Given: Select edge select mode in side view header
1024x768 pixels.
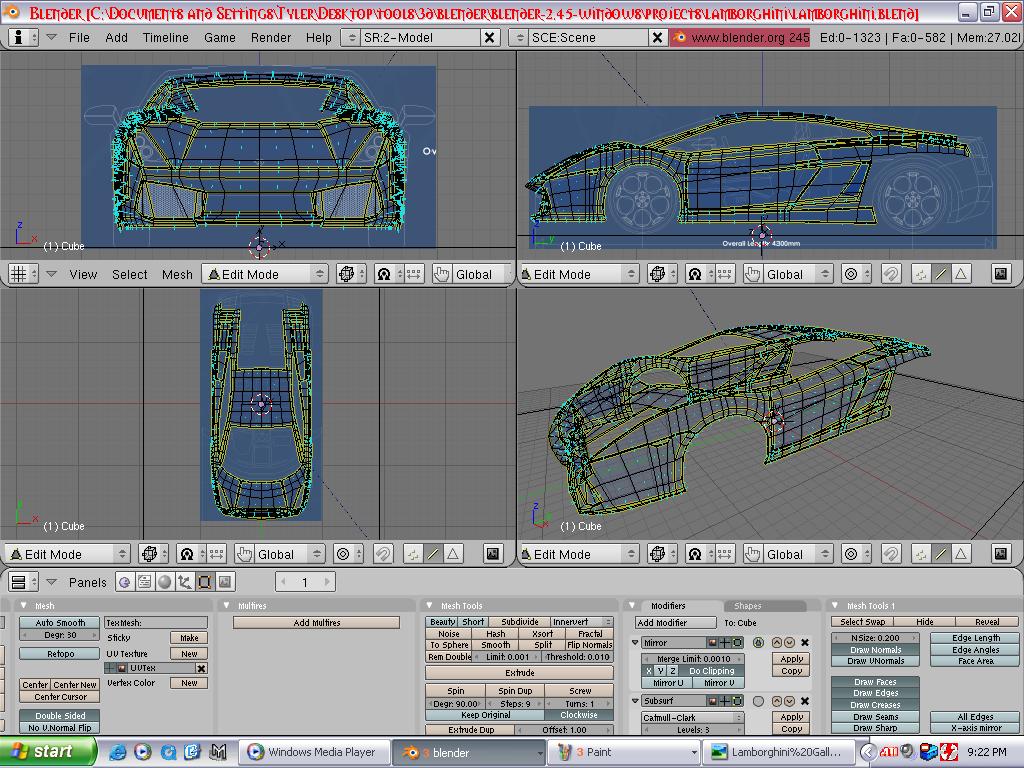Looking at the screenshot, I should [x=940, y=274].
